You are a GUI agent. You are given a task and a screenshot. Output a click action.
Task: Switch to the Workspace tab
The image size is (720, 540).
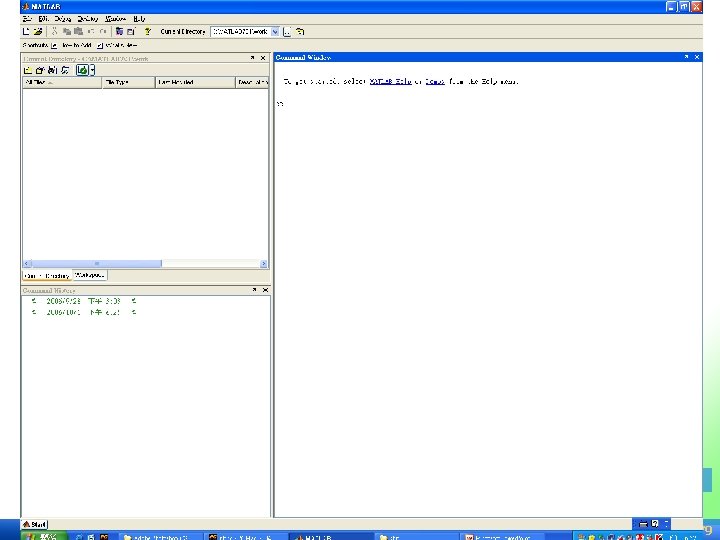(89, 275)
